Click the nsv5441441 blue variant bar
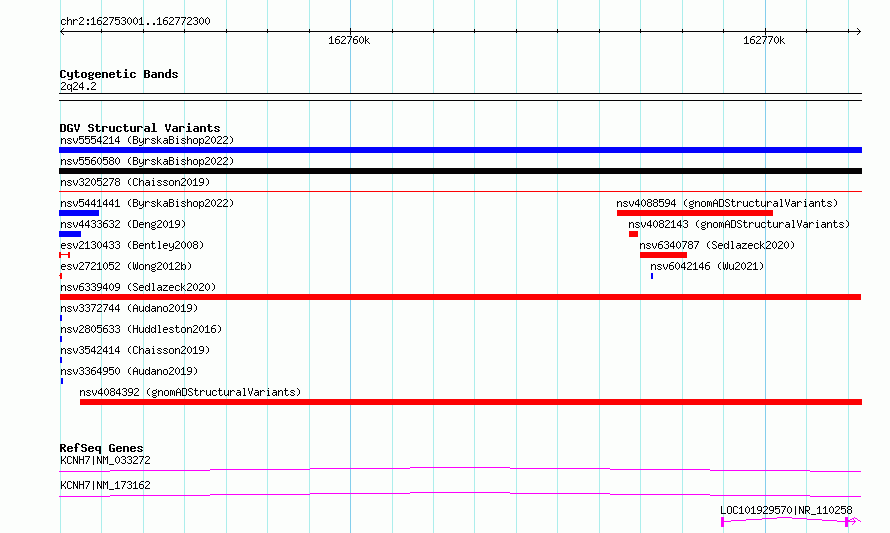 coord(79,213)
